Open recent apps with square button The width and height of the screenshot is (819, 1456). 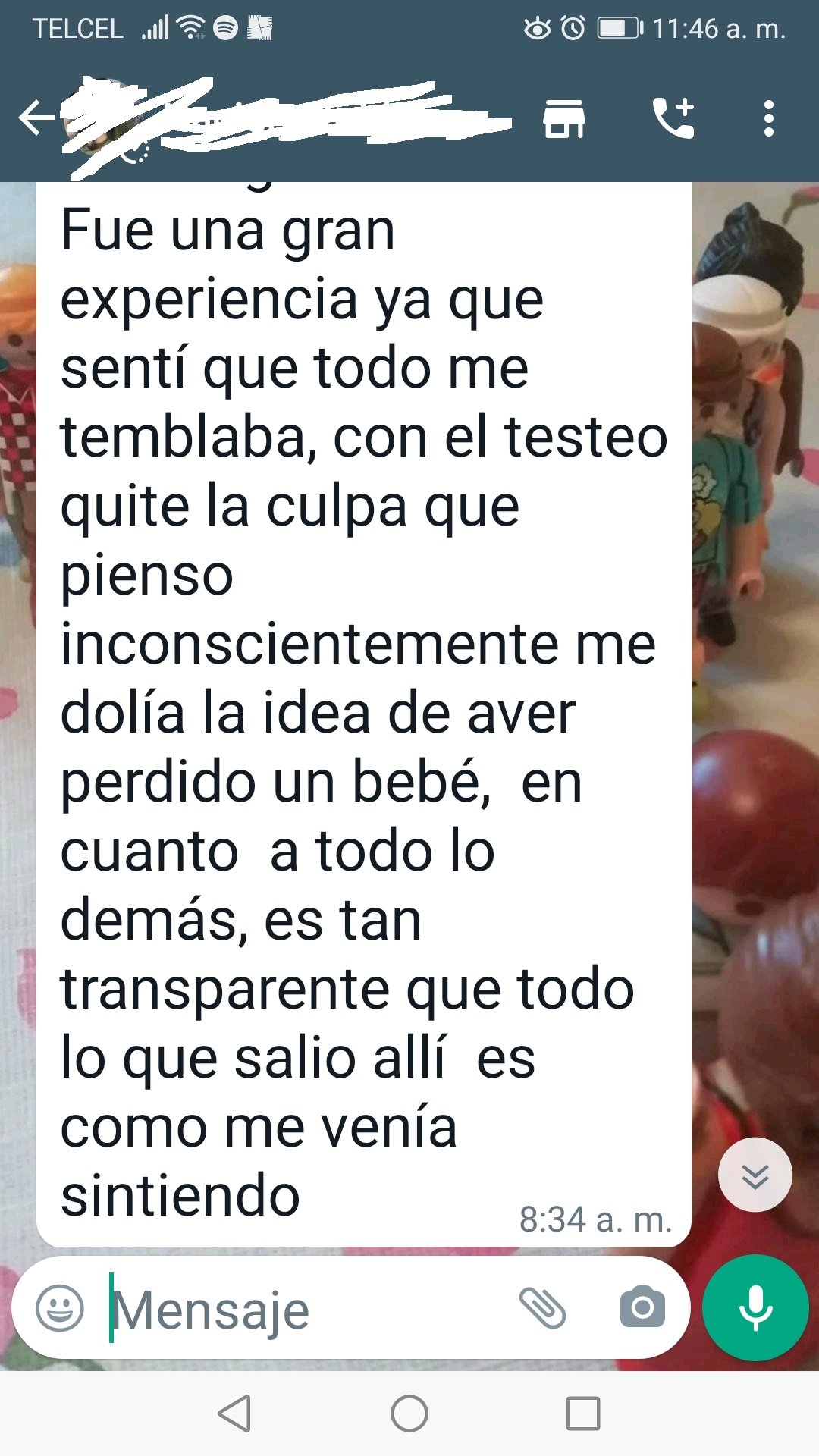click(583, 1414)
